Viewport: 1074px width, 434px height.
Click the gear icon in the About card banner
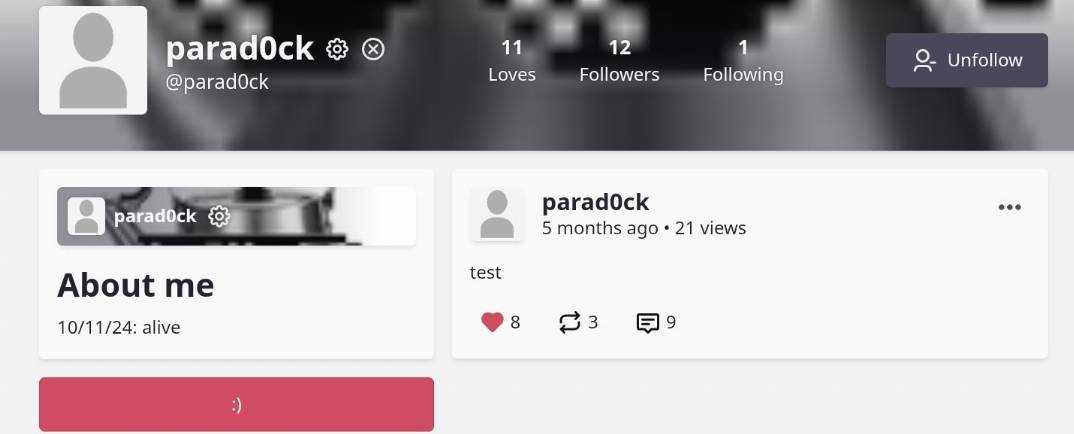[x=219, y=216]
